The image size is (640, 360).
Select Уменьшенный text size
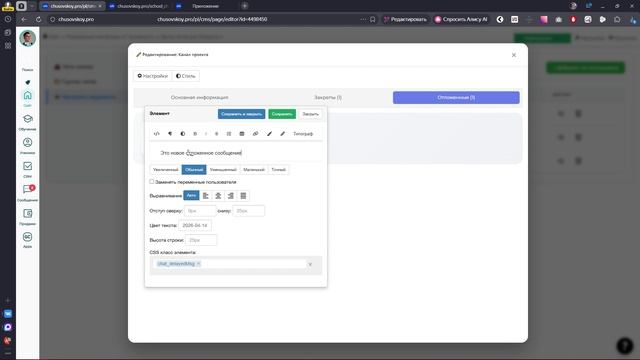(x=223, y=169)
